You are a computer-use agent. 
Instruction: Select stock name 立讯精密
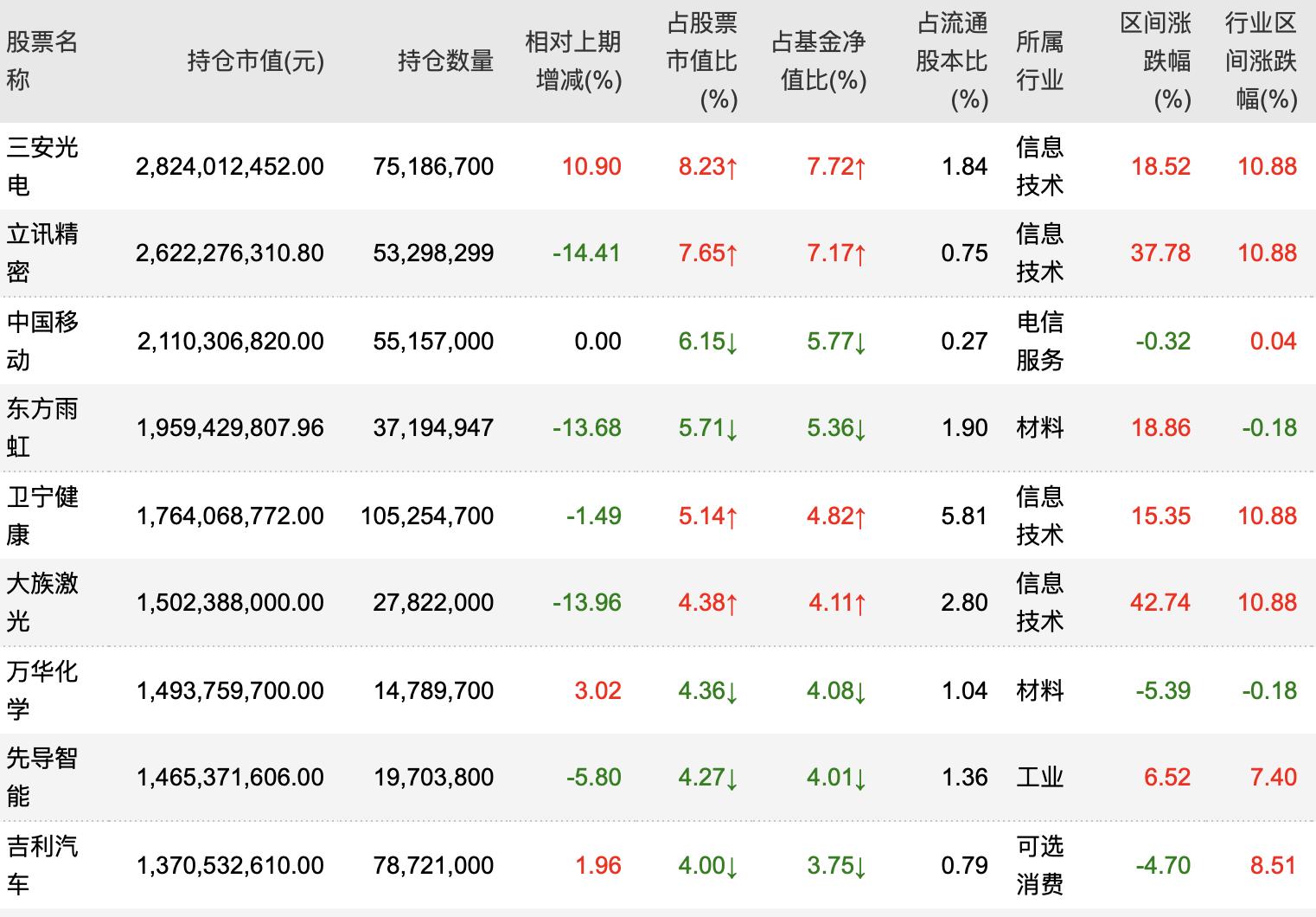42,253
